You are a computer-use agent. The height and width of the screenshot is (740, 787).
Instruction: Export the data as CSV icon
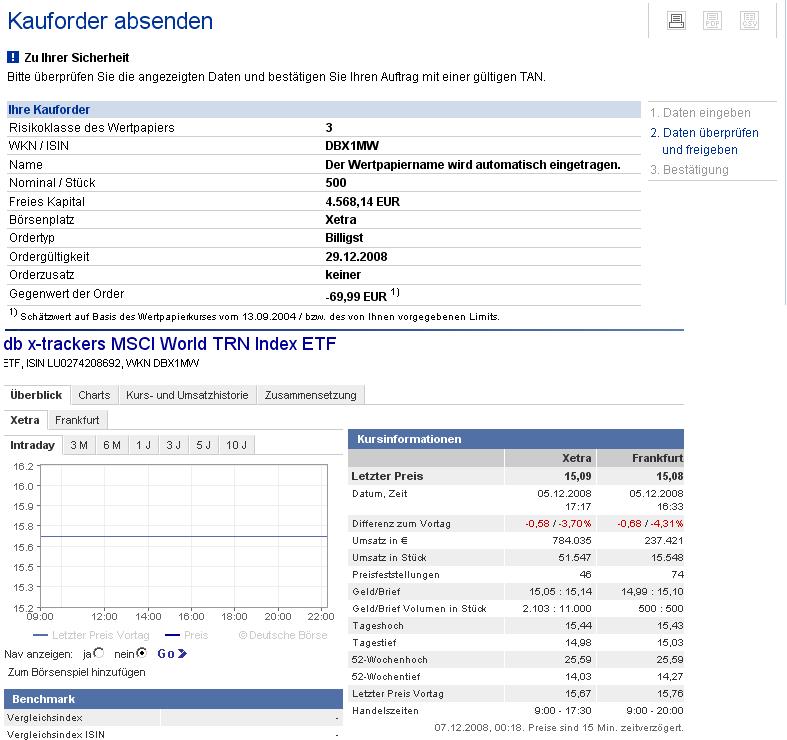click(x=749, y=21)
